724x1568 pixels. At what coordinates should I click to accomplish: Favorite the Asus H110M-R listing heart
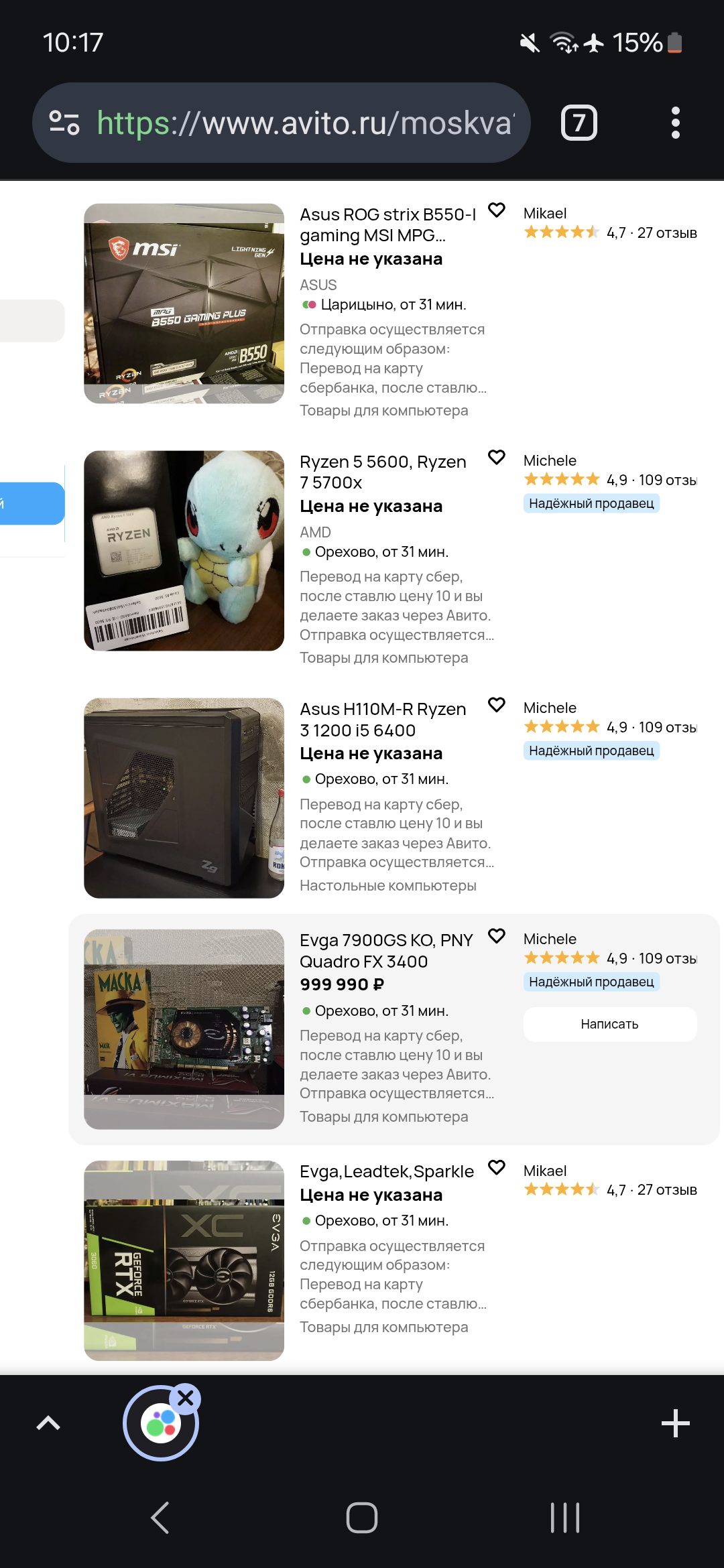pos(496,705)
